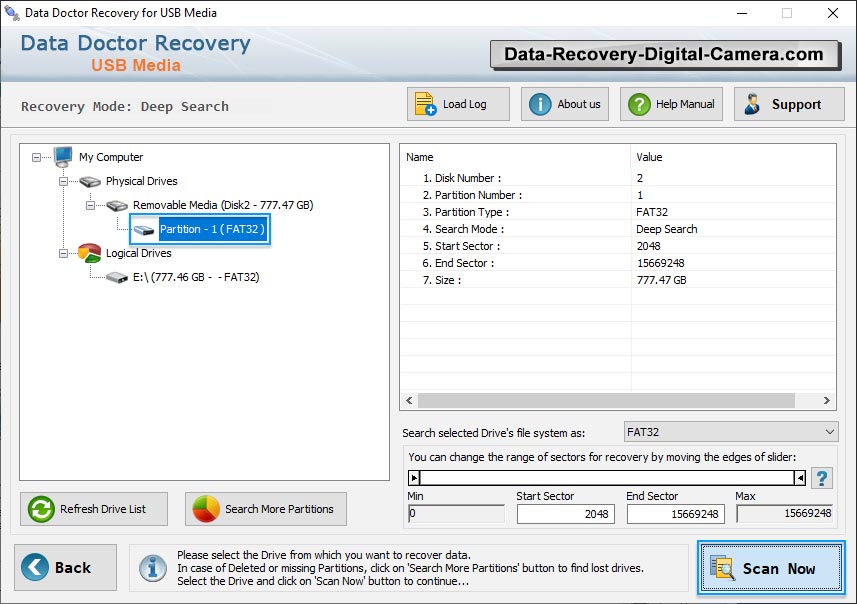Close the Data Doctor Recovery window

[833, 13]
